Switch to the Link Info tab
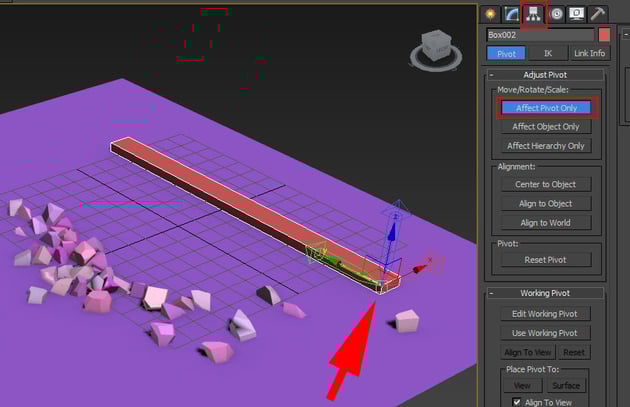The height and width of the screenshot is (407, 630). coord(589,53)
